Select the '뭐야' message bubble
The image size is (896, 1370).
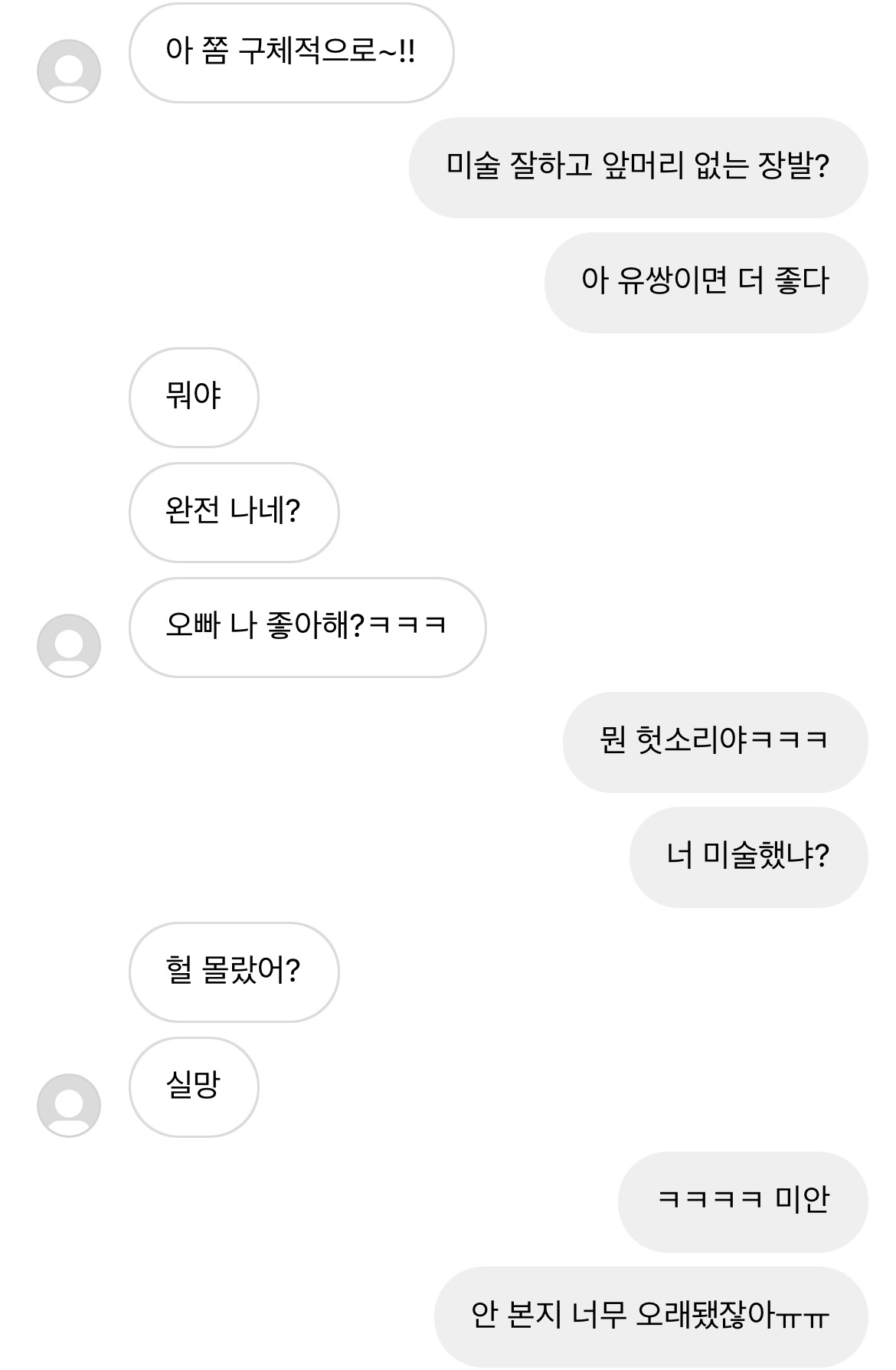tap(194, 398)
